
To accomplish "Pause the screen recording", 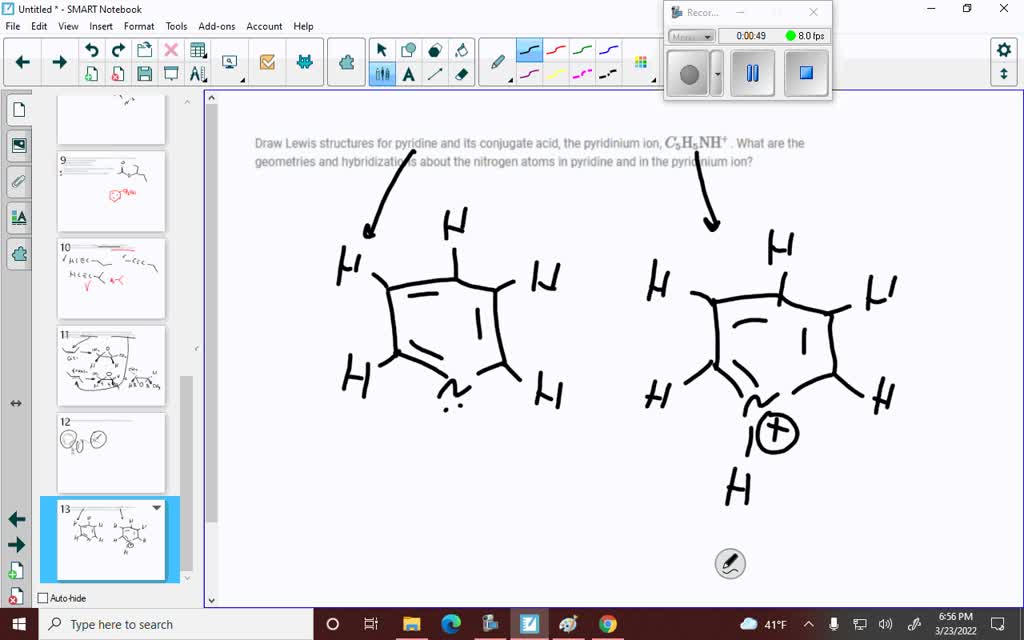I will click(x=752, y=74).
